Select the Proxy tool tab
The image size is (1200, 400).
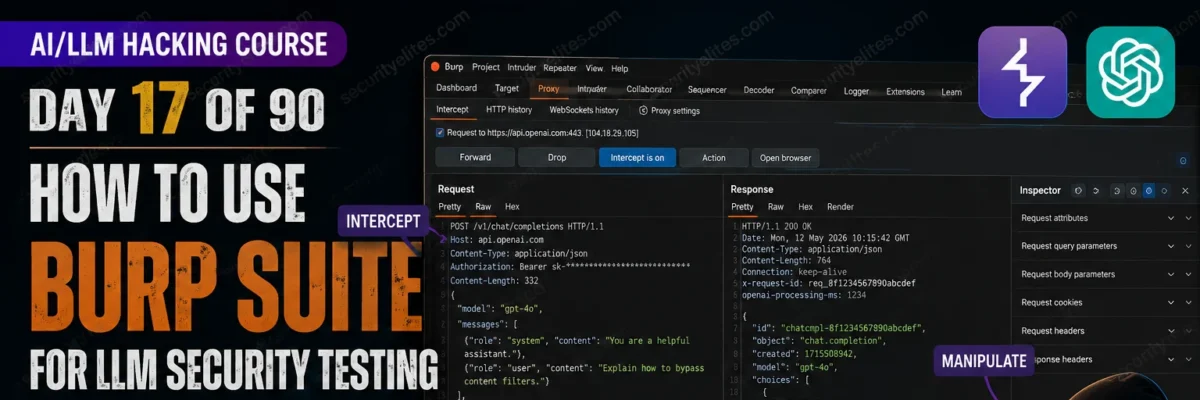(x=548, y=89)
